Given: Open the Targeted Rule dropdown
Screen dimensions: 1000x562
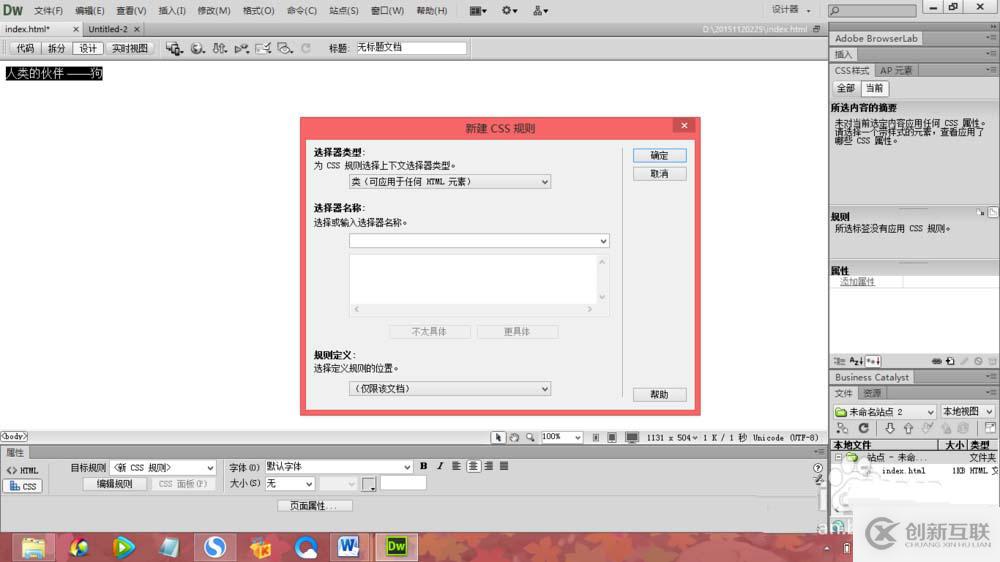Looking at the screenshot, I should coord(163,468).
